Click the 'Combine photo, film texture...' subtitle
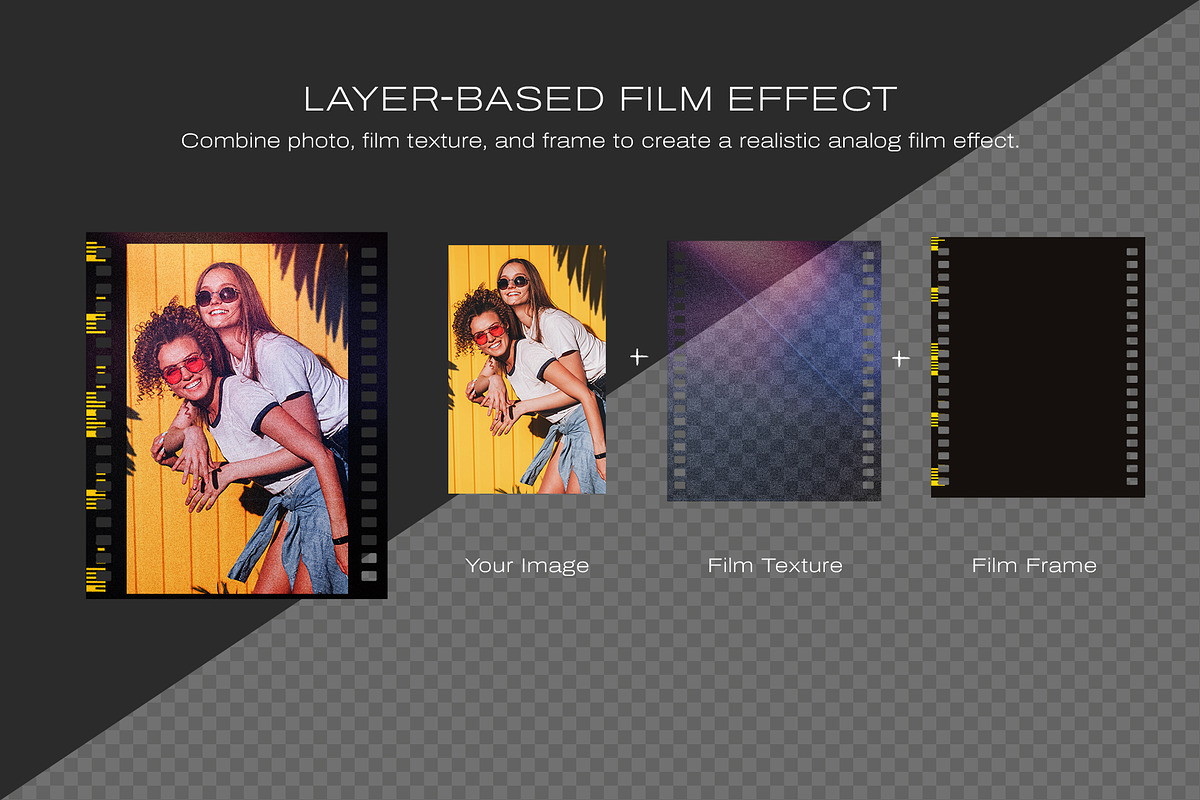The image size is (1200, 800). tap(600, 141)
